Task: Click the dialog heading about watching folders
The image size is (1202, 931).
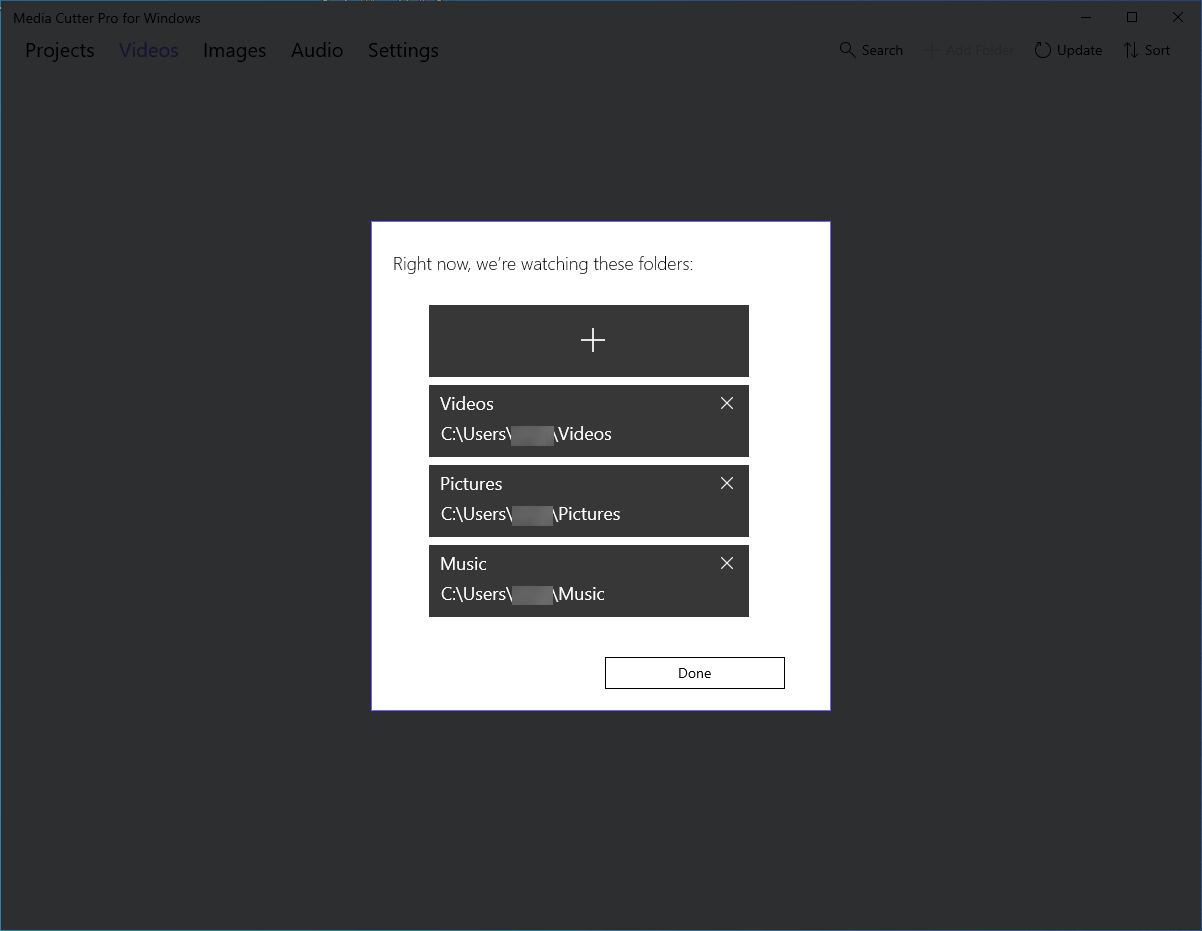Action: click(543, 264)
